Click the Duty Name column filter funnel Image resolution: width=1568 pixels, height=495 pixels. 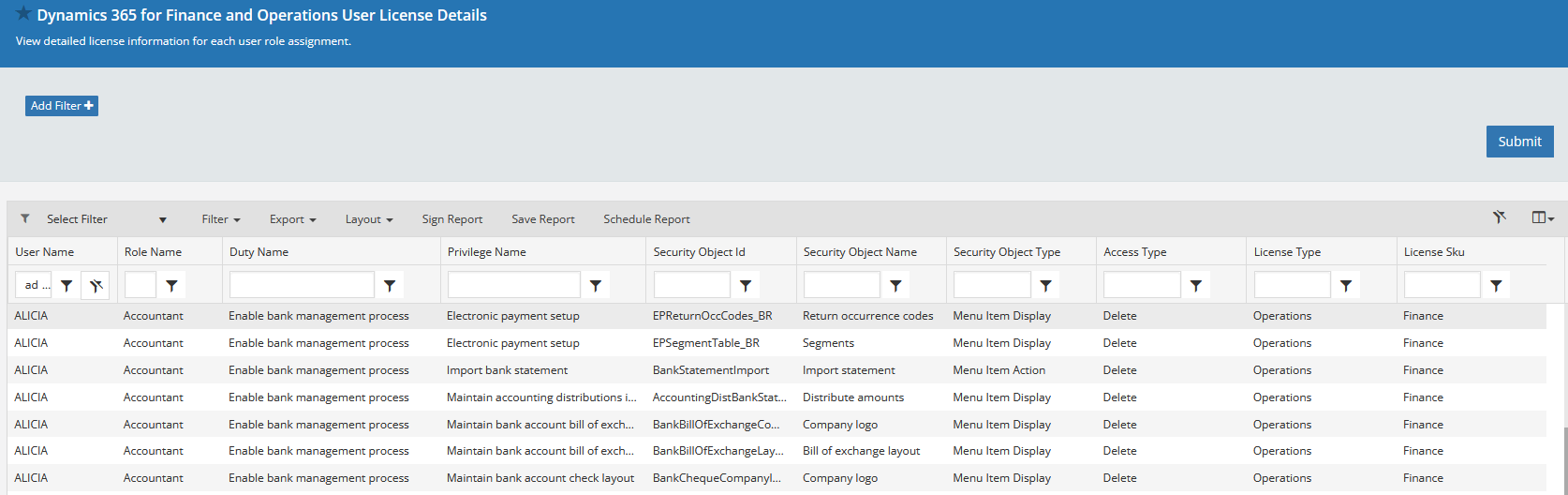tap(390, 286)
